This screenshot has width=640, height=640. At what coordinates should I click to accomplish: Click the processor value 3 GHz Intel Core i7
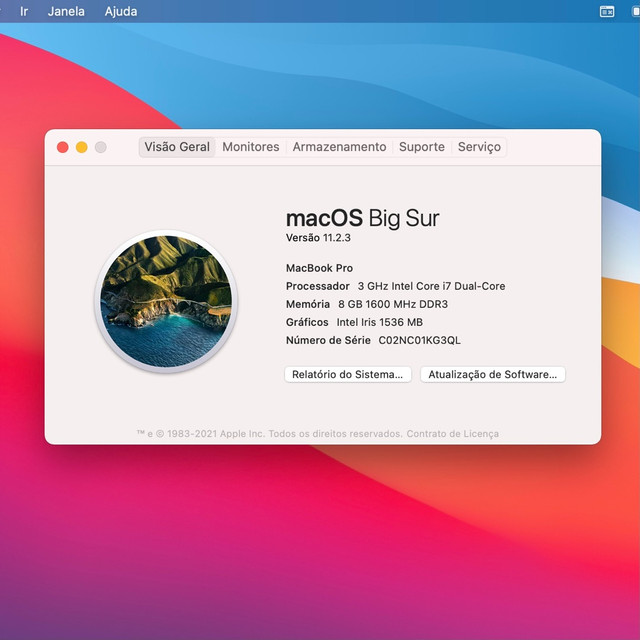431,286
